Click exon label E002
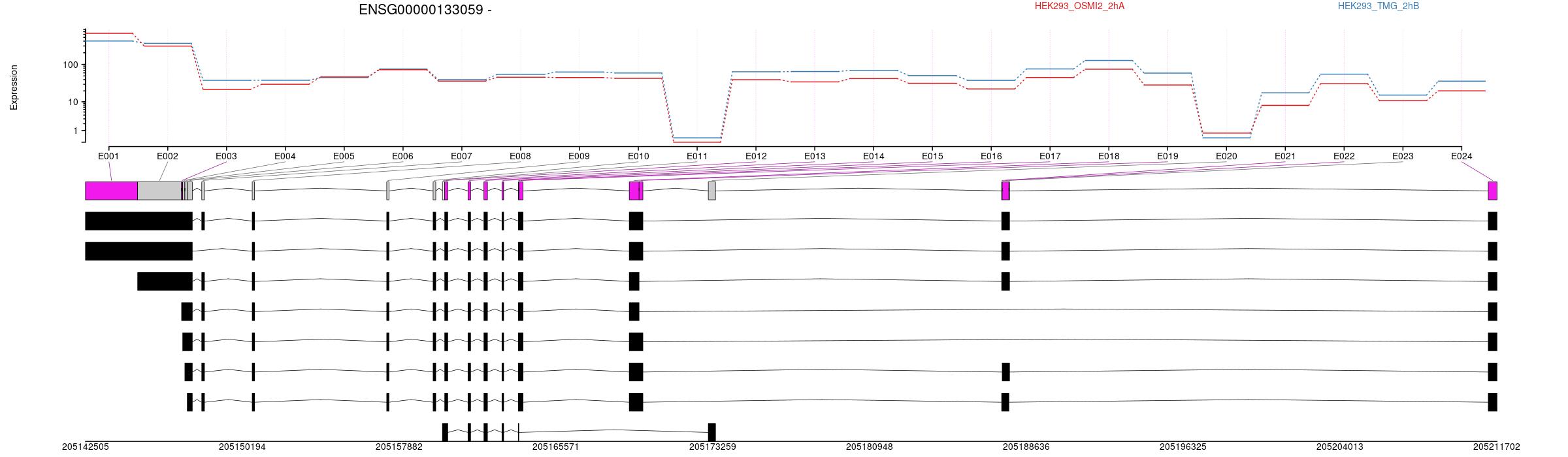Screen dimensions: 1568x457 [x=167, y=157]
